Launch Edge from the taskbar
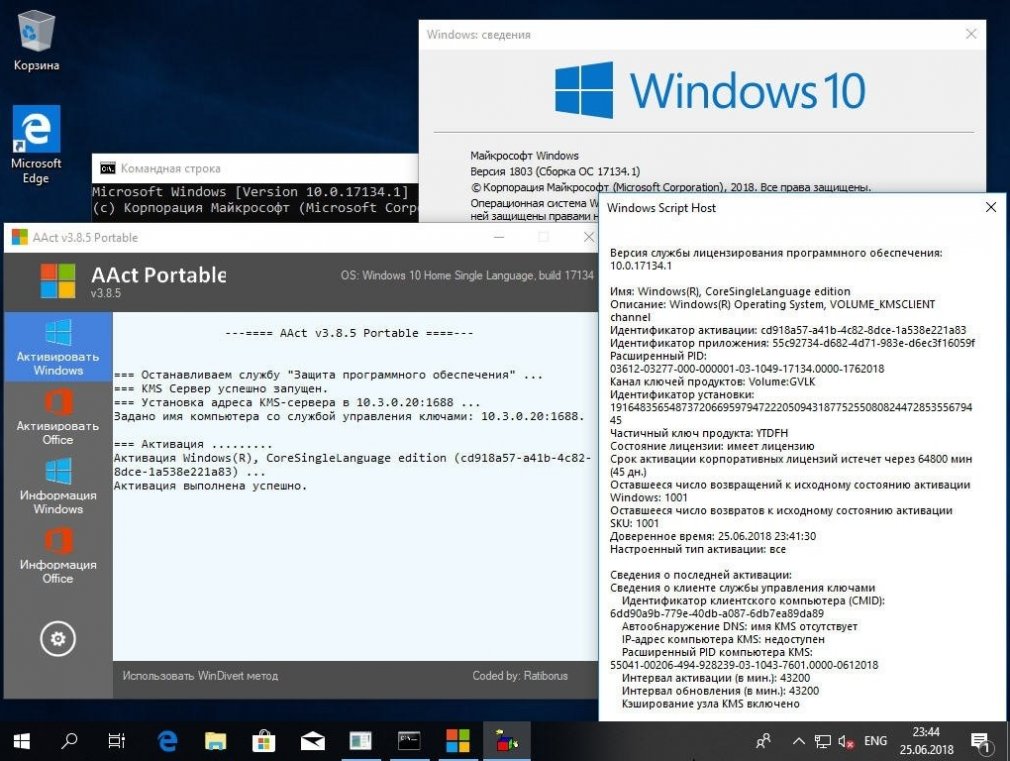Screen dimensions: 1010x761 tap(167, 741)
